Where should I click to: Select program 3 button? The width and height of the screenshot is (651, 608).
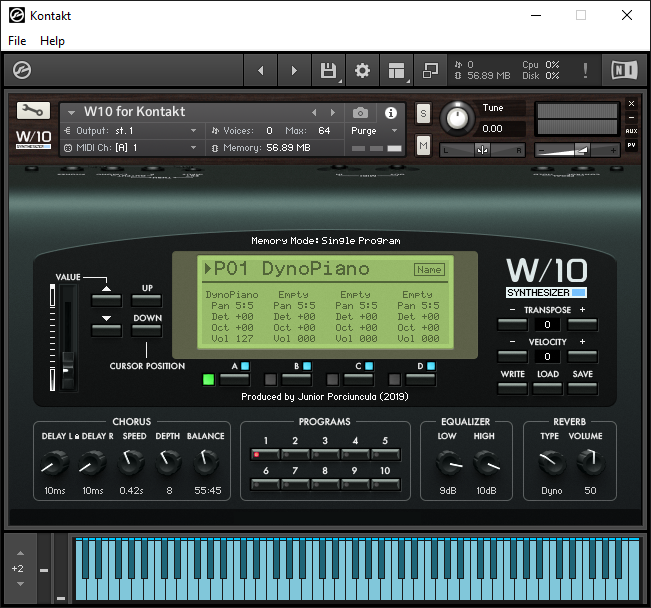325,454
